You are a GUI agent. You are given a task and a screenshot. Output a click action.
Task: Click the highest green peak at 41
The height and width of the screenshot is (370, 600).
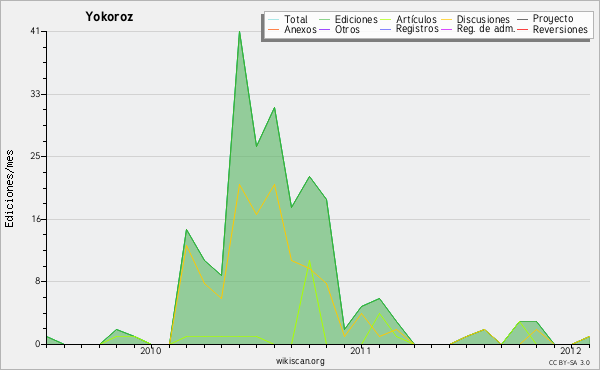[x=239, y=32]
